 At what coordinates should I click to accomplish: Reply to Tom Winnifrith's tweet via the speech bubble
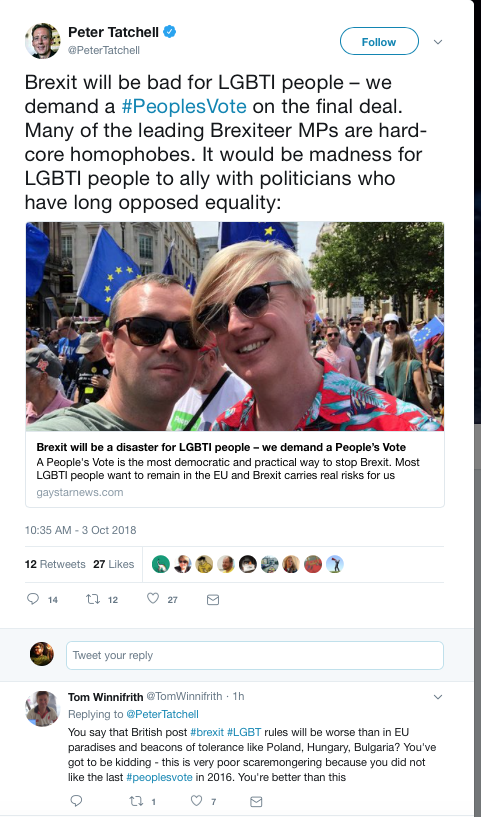76,801
